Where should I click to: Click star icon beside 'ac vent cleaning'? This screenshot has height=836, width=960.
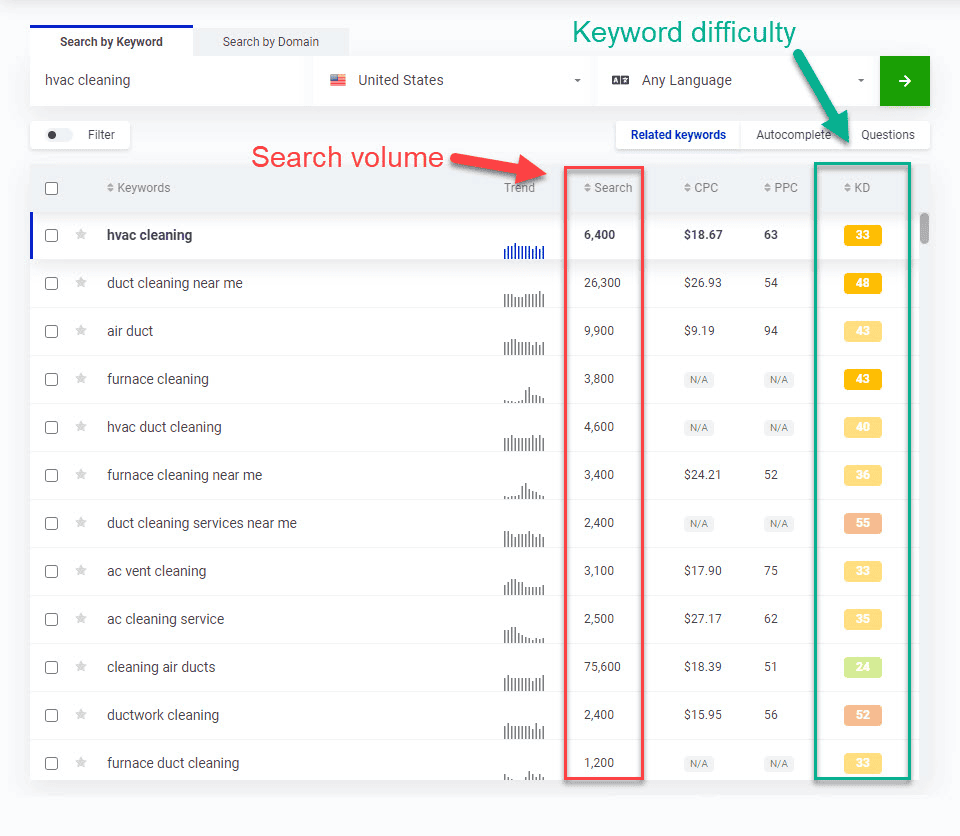click(x=81, y=571)
